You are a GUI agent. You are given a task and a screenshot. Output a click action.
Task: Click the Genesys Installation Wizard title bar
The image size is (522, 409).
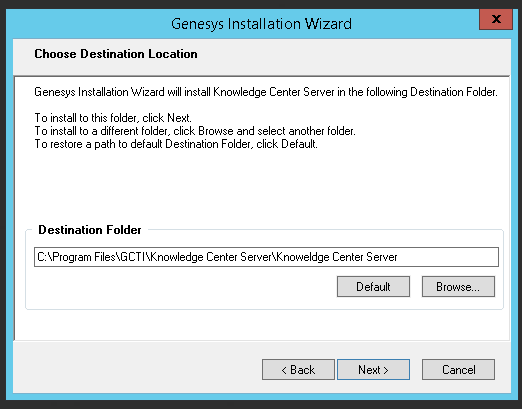coord(261,24)
